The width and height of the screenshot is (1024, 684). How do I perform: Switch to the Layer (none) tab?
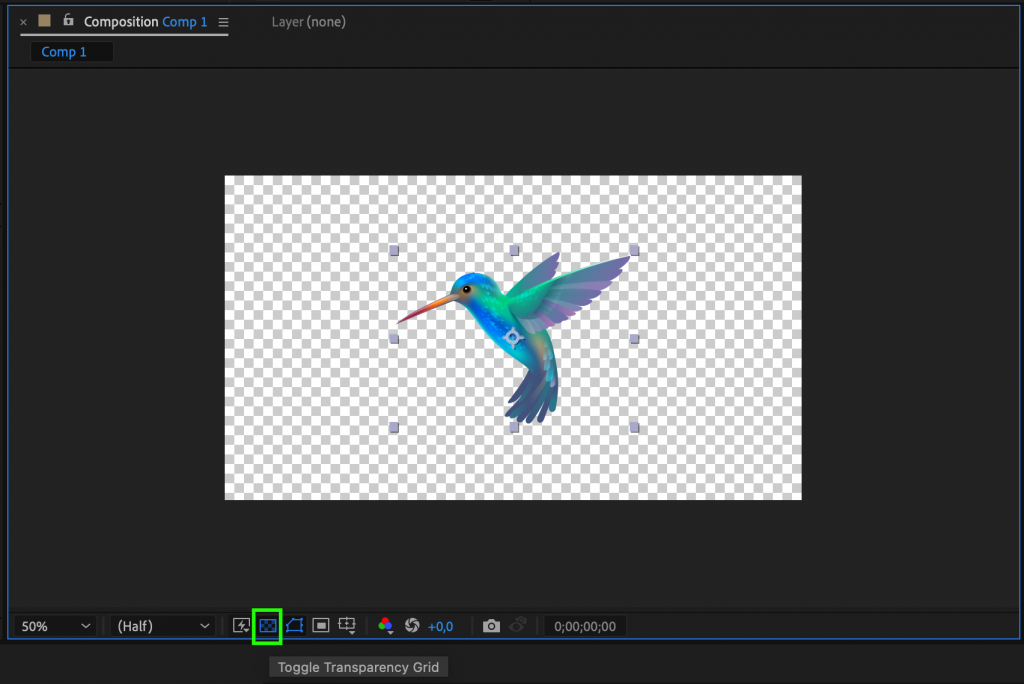point(308,21)
